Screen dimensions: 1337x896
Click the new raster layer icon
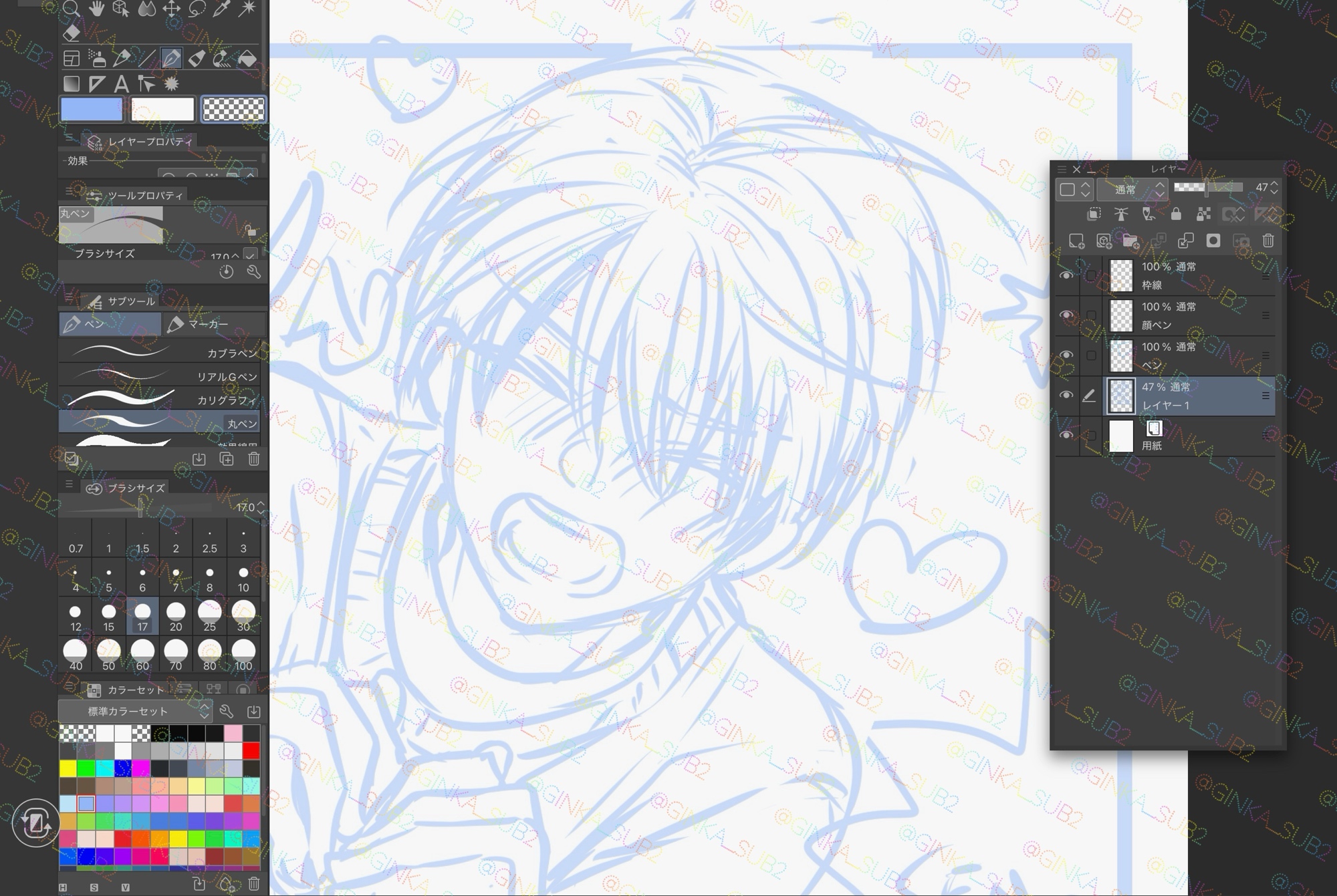pyautogui.click(x=1076, y=241)
